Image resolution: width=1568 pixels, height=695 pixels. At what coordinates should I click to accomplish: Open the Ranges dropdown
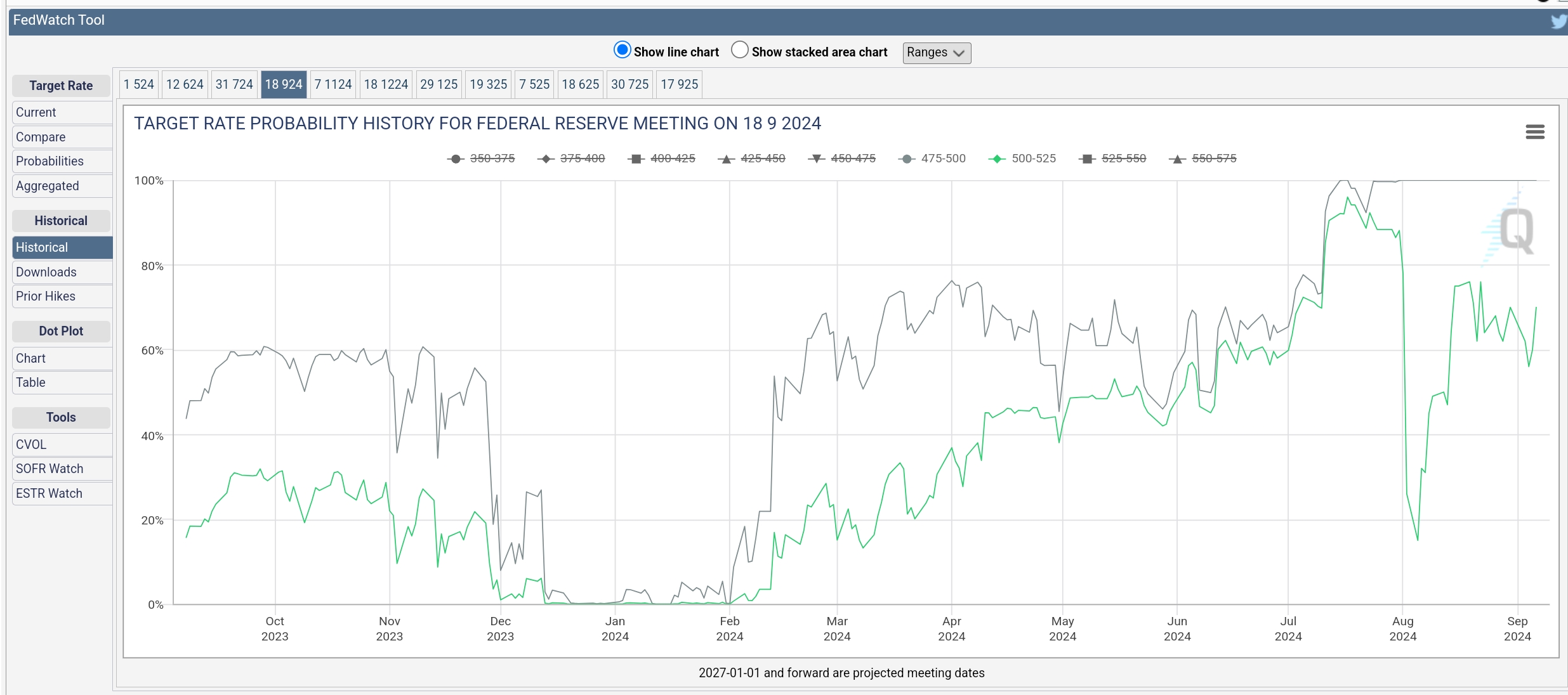937,53
